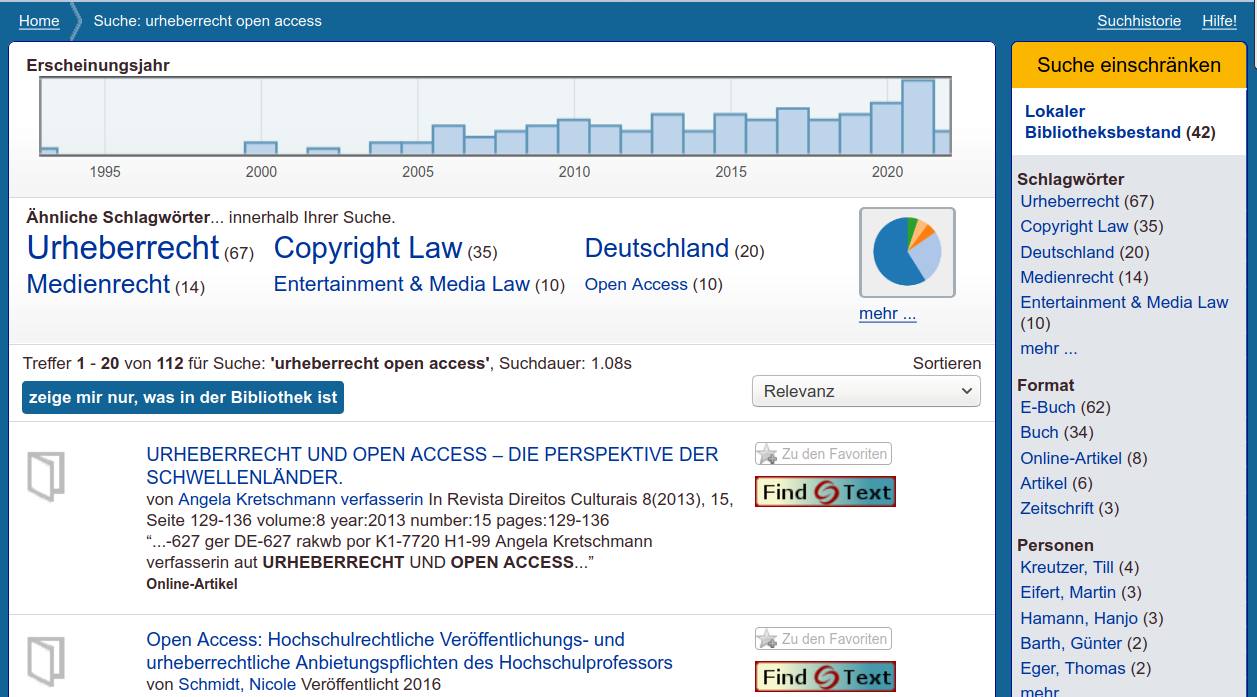Add second result to Favoriten
The height and width of the screenshot is (697, 1257).
click(823, 639)
